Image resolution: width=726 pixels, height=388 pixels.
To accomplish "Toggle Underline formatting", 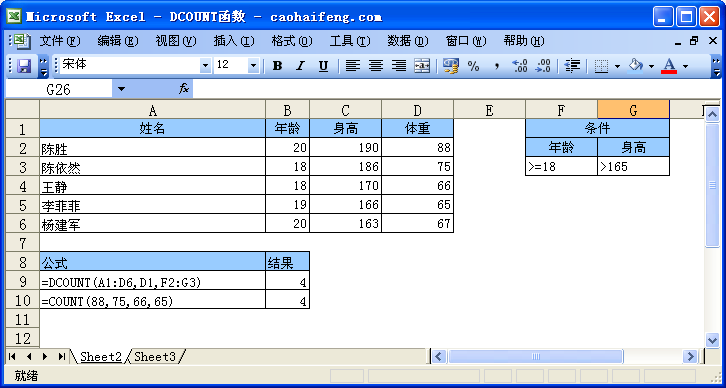I will click(x=323, y=66).
